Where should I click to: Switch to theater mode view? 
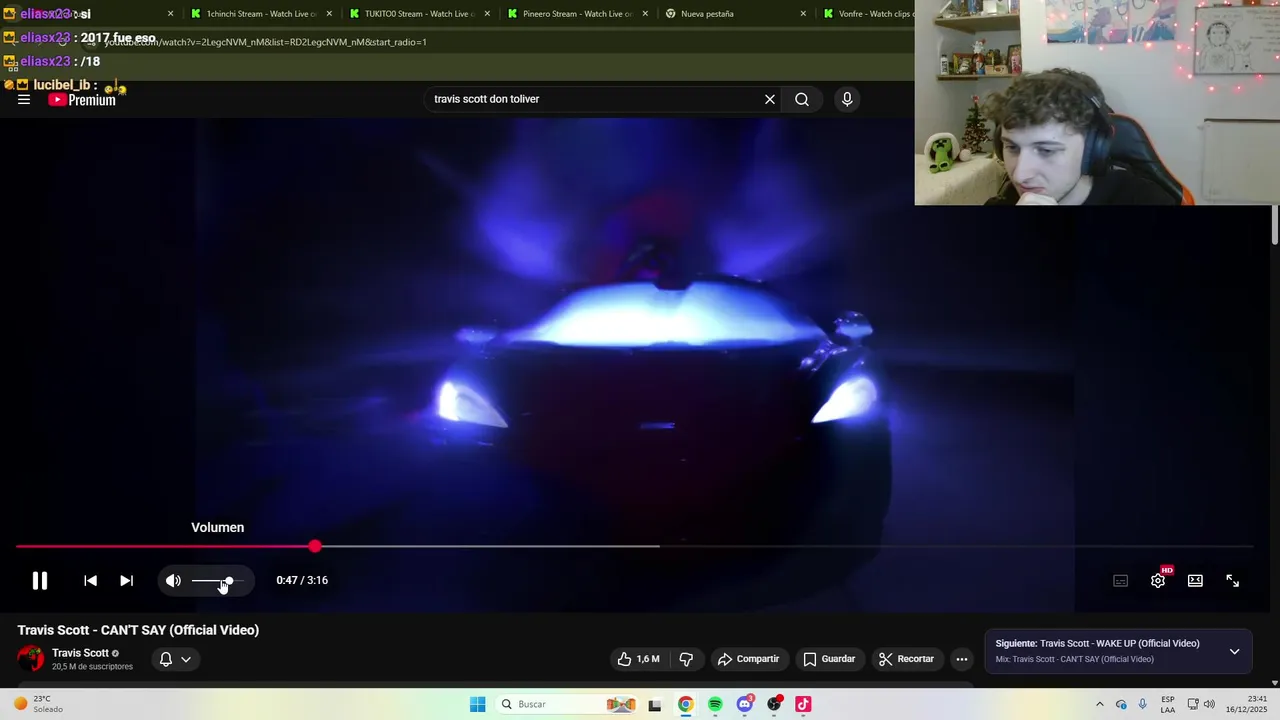1195,580
